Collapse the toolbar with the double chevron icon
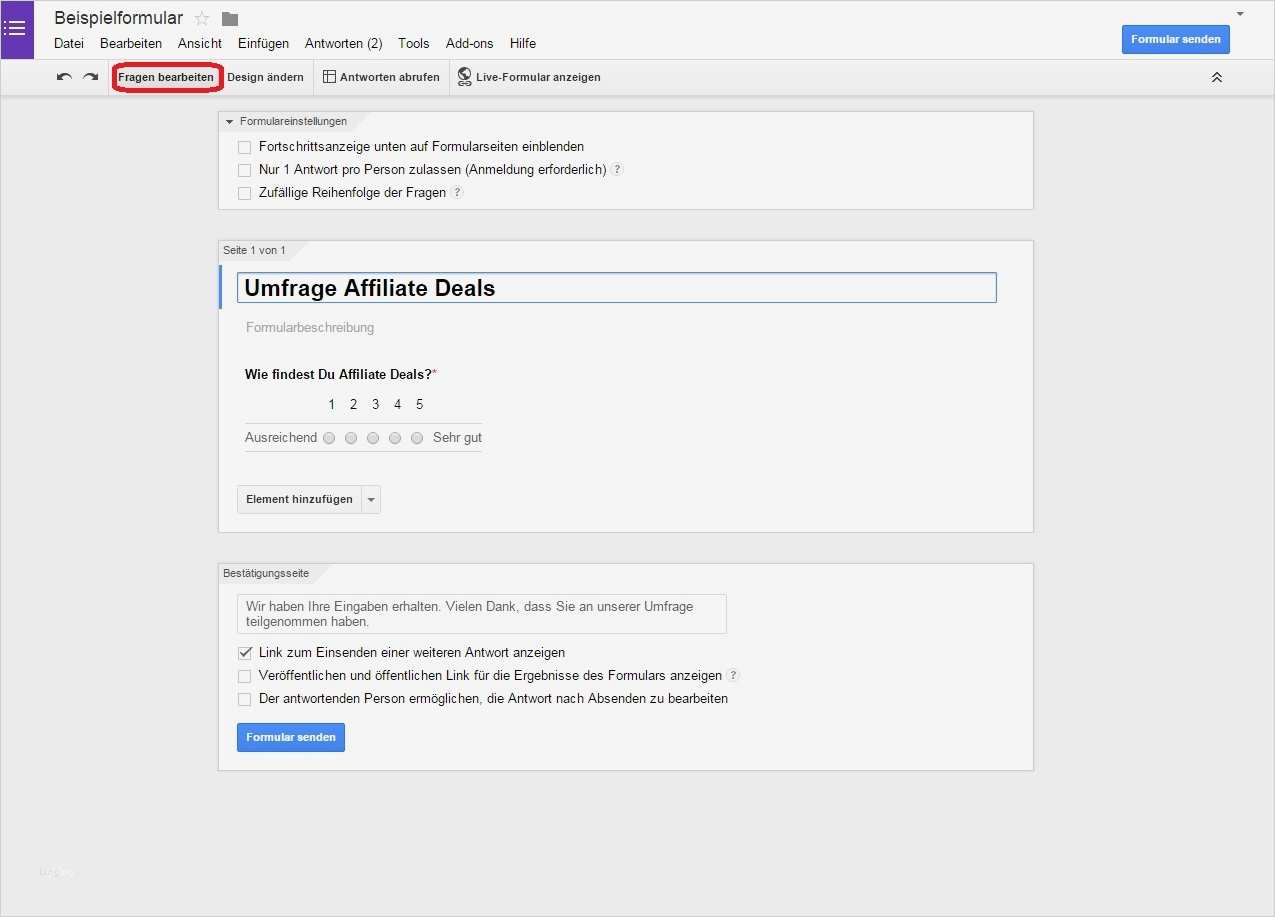1275x917 pixels. click(1217, 76)
